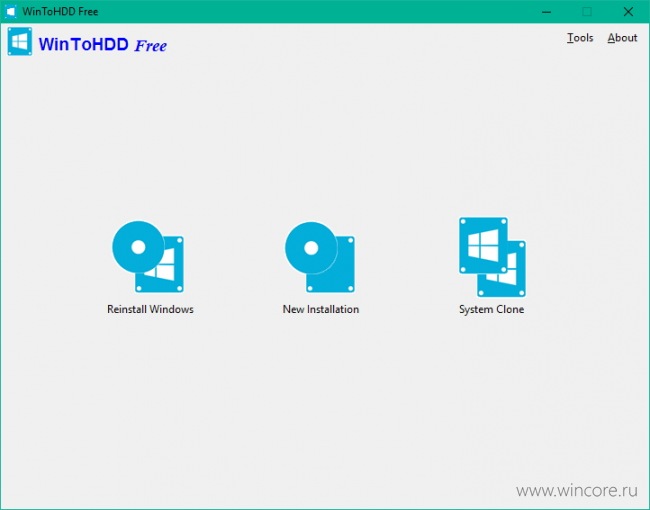Click the Reinstall Windows disc-and-drive icon
Viewport: 650px width, 510px height.
(148, 257)
